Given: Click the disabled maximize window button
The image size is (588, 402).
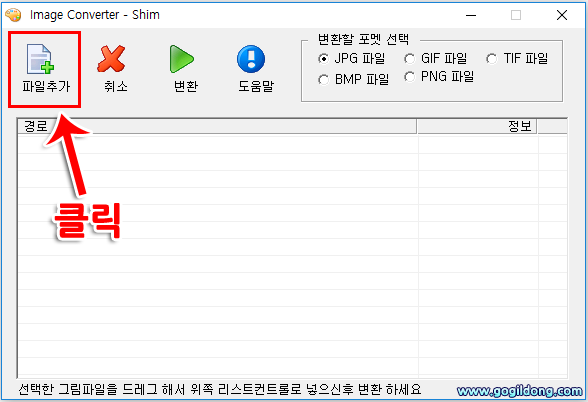Looking at the screenshot, I should [516, 15].
